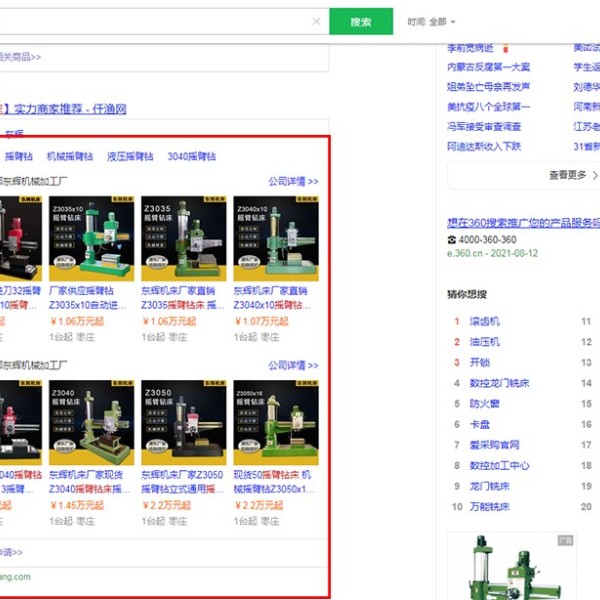Open the sidebar green drilling machine ad image
The width and height of the screenshot is (600, 600).
512,566
